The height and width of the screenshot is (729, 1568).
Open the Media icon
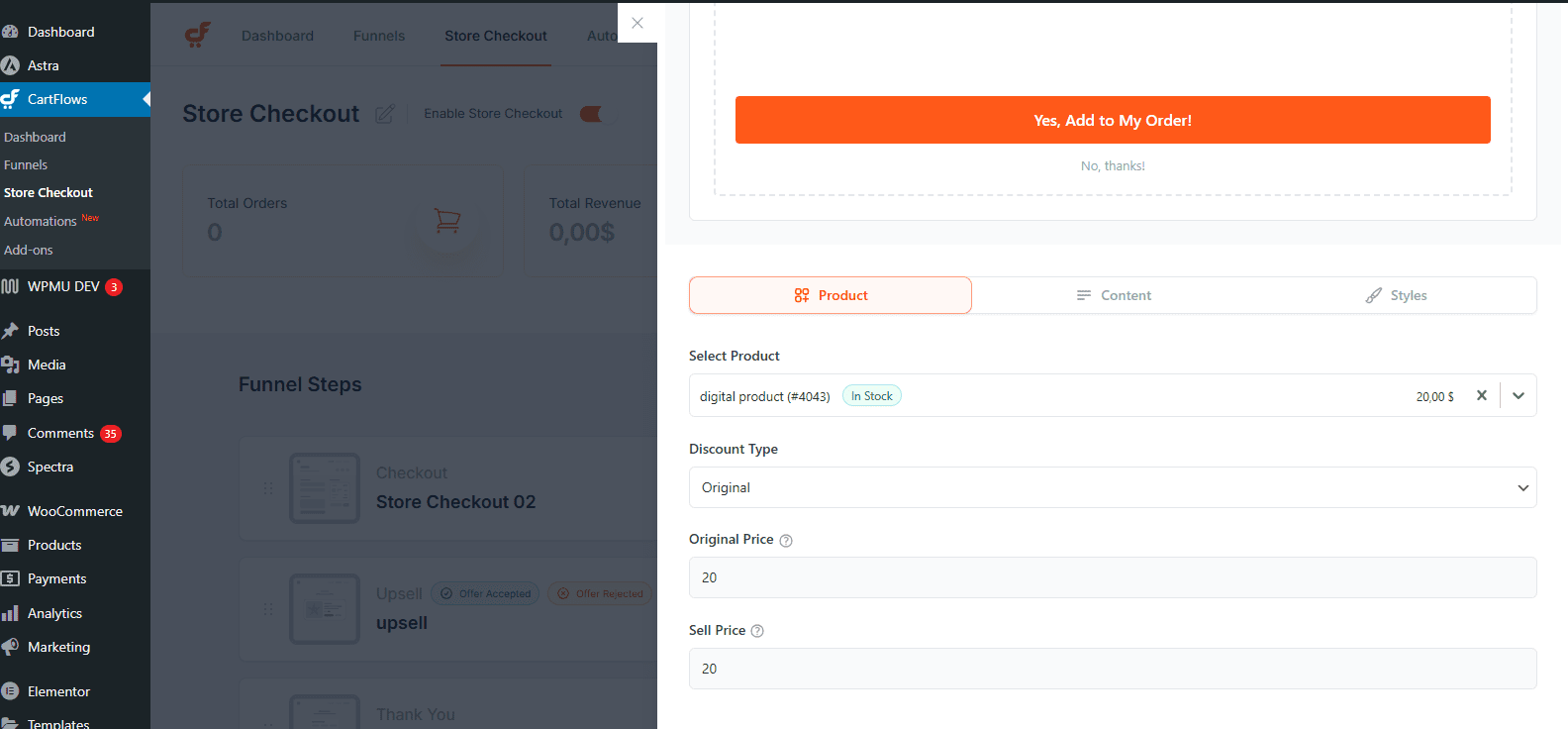pyautogui.click(x=10, y=364)
